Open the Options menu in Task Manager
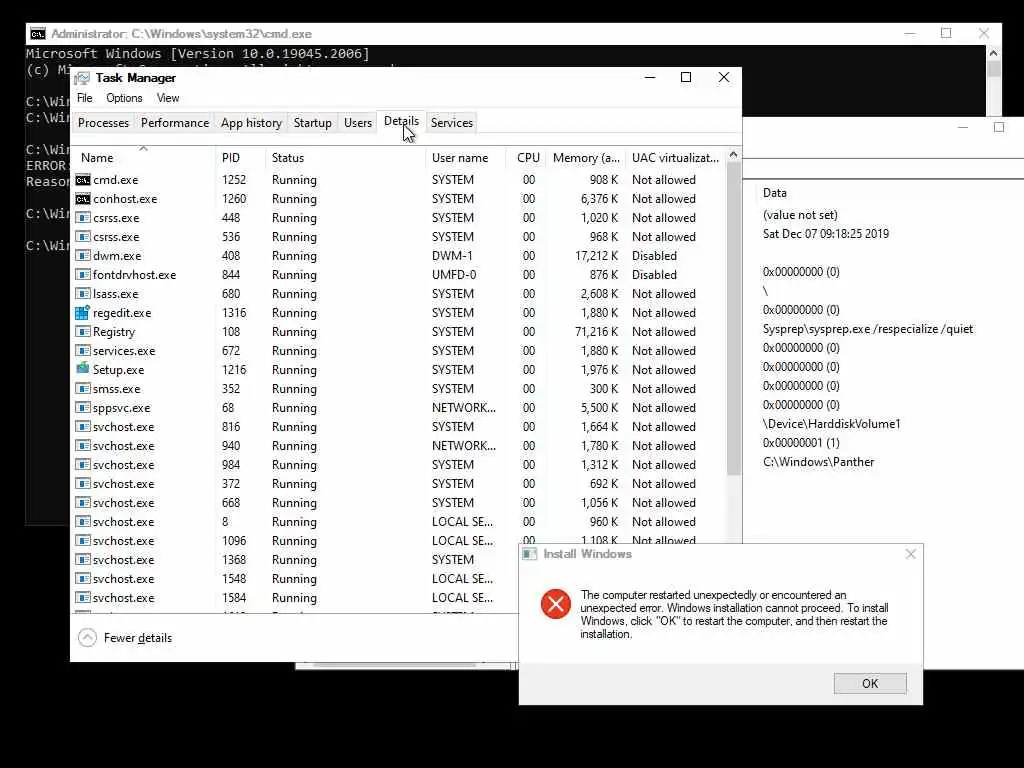 click(124, 98)
